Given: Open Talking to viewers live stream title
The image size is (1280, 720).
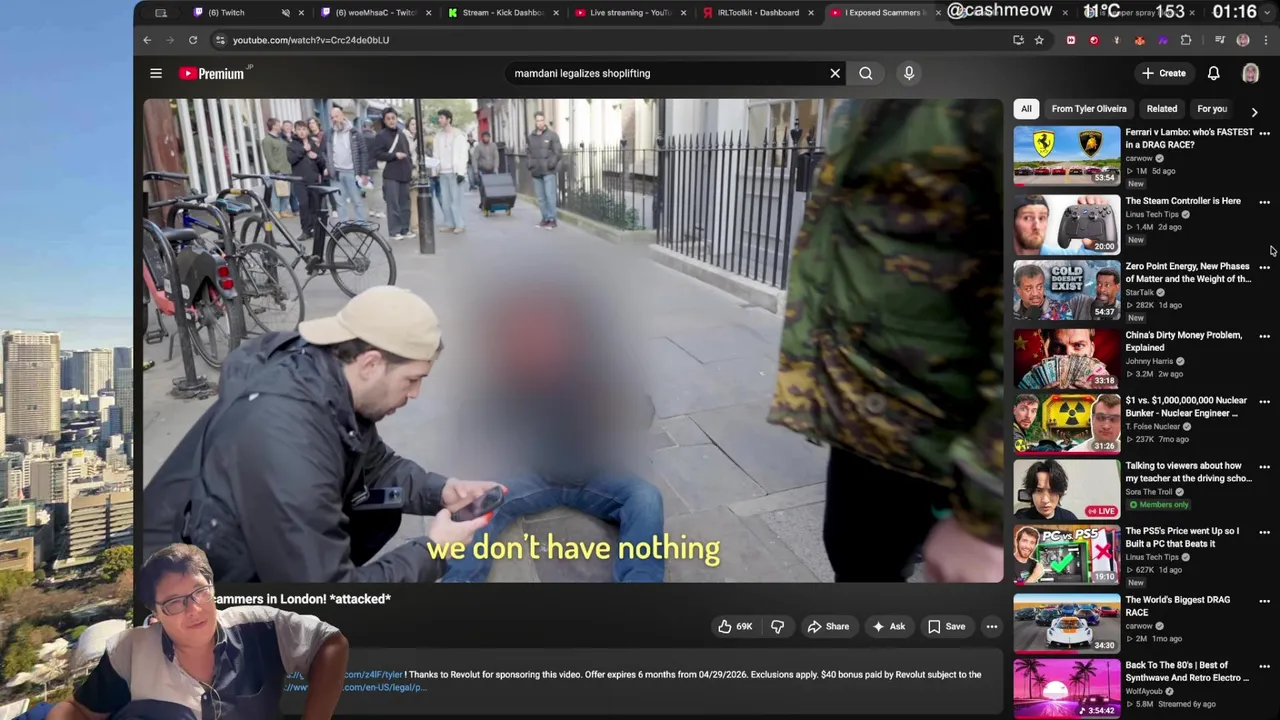Looking at the screenshot, I should point(1188,472).
